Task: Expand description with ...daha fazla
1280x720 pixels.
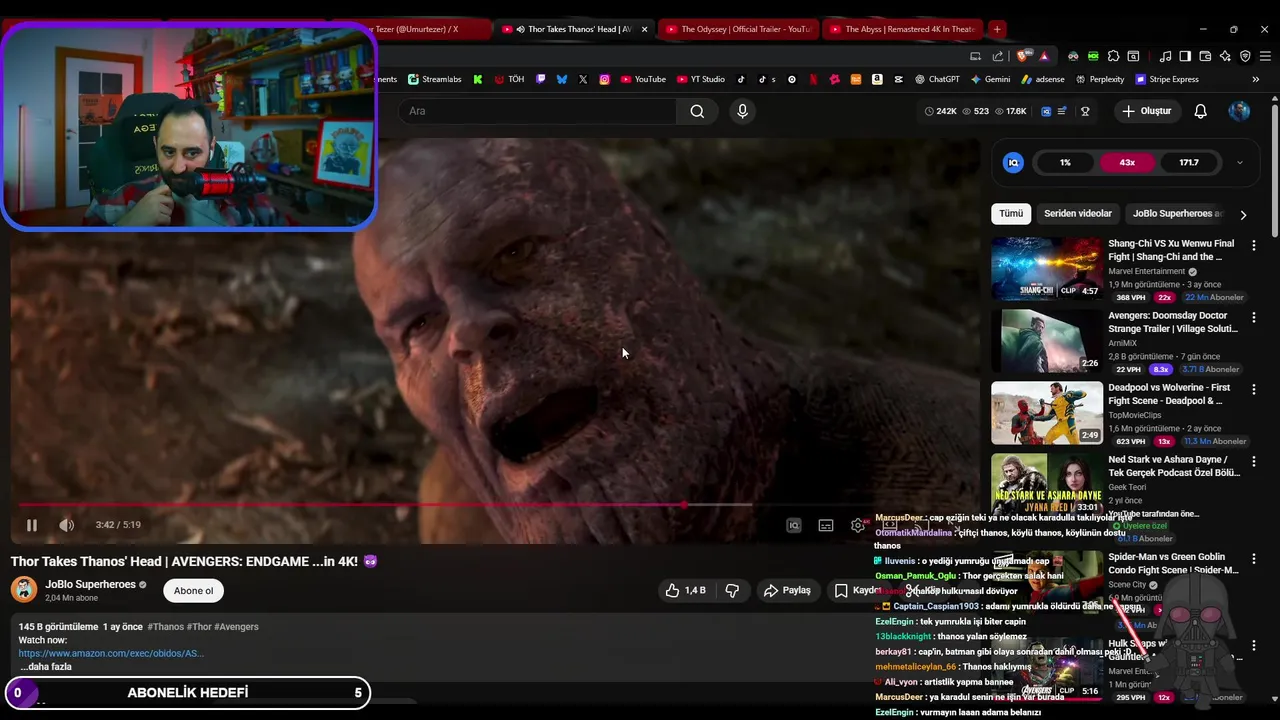Action: click(x=45, y=666)
